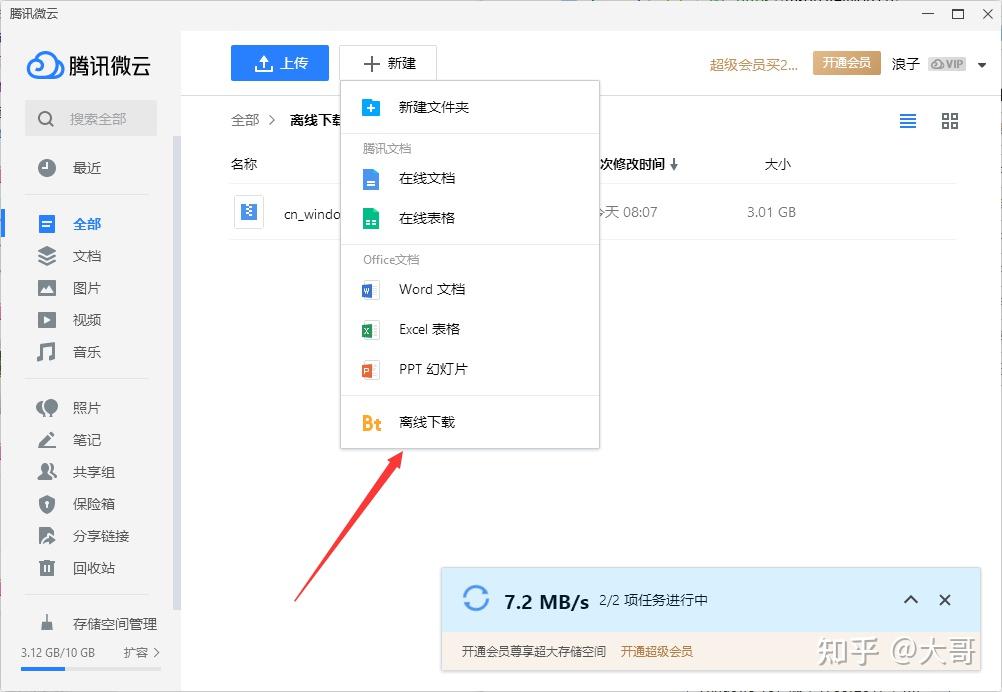Click the 开通会员 button
The image size is (1002, 692).
point(847,63)
